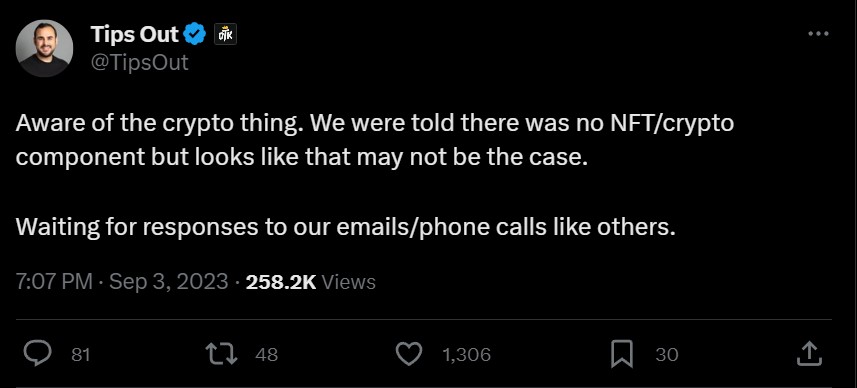The image size is (857, 388).
Task: Click the Tips Out display name
Action: pos(134,35)
